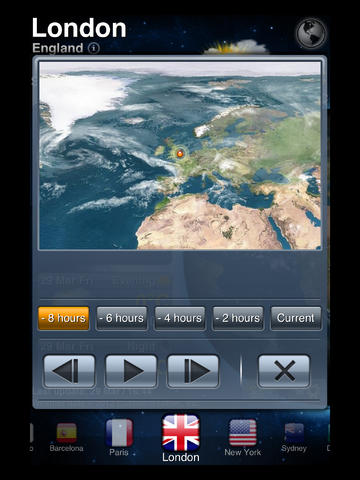Select the London flag icon
Screen dimensions: 360x480
click(181, 433)
